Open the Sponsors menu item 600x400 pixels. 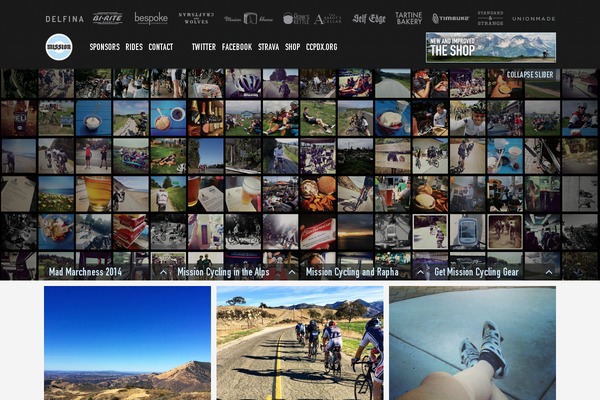click(104, 47)
